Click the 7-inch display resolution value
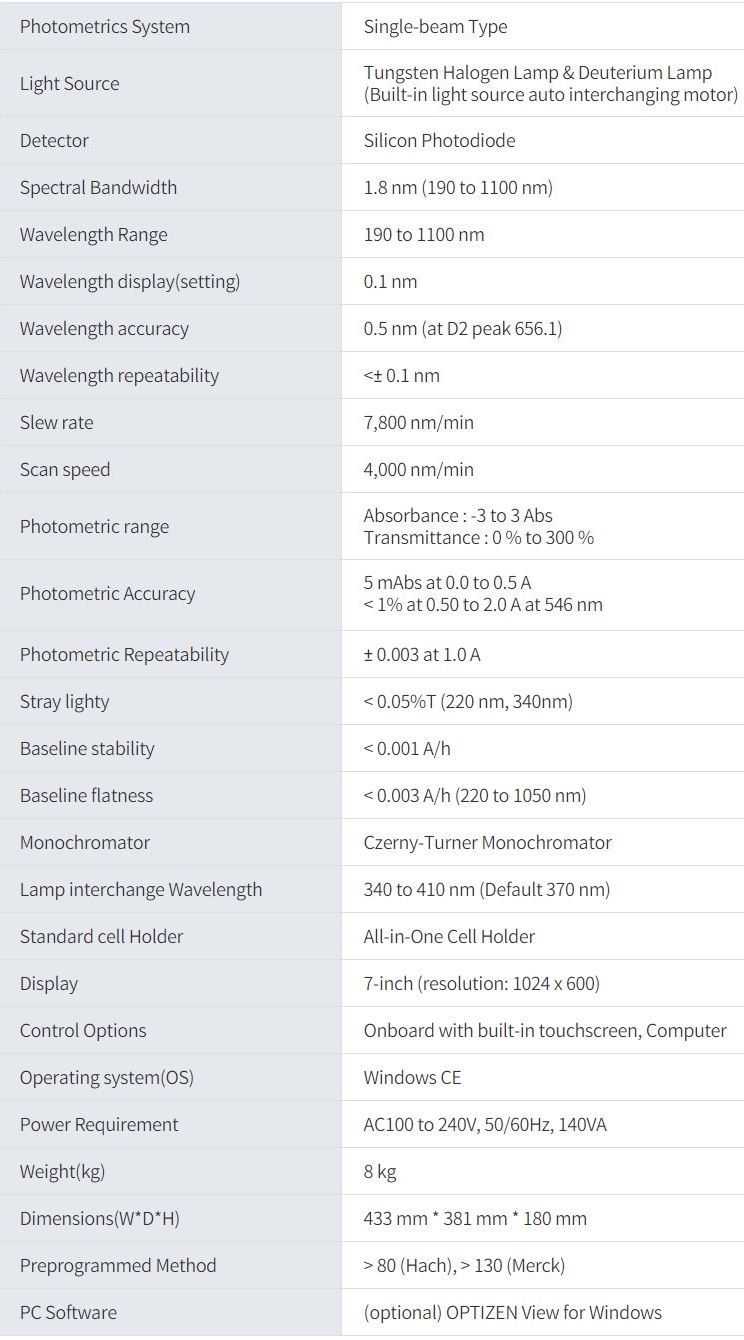Screen dimensions: 744x1340 tap(481, 984)
